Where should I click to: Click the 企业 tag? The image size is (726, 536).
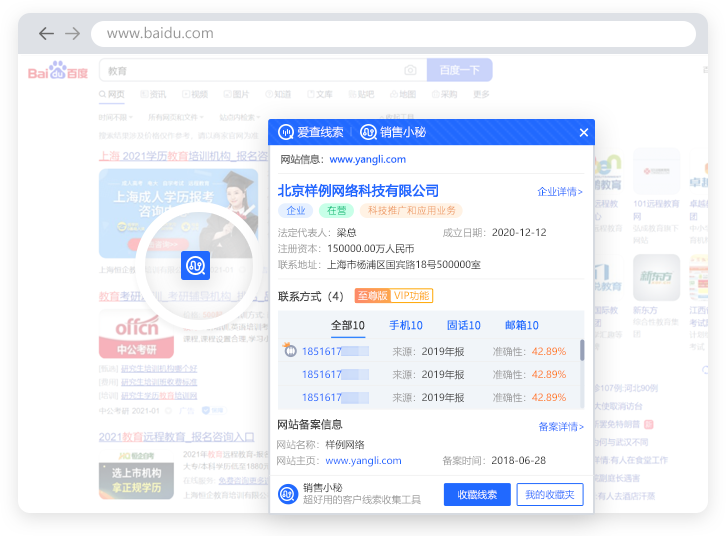point(295,211)
